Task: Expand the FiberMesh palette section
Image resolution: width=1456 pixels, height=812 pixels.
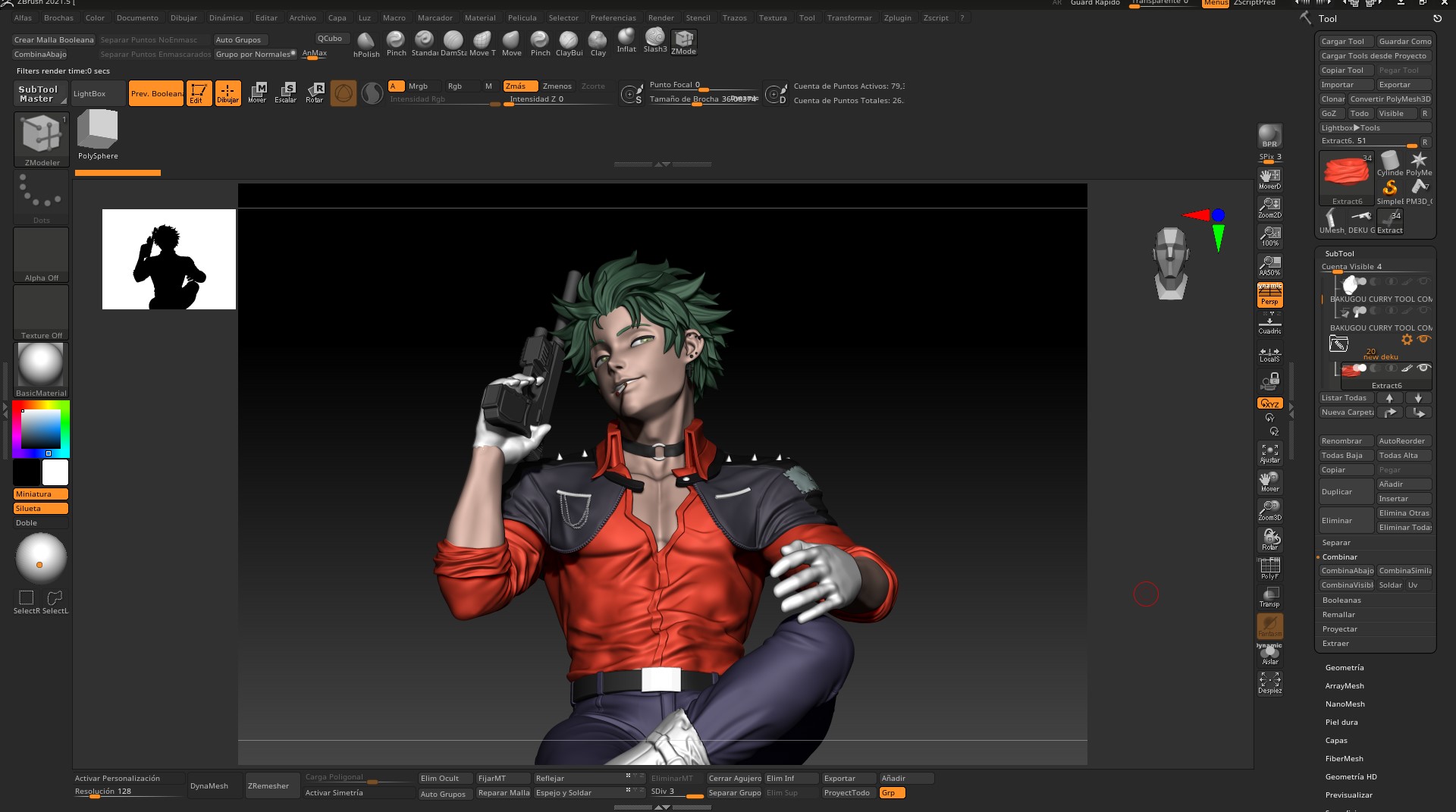Action: [1345, 759]
